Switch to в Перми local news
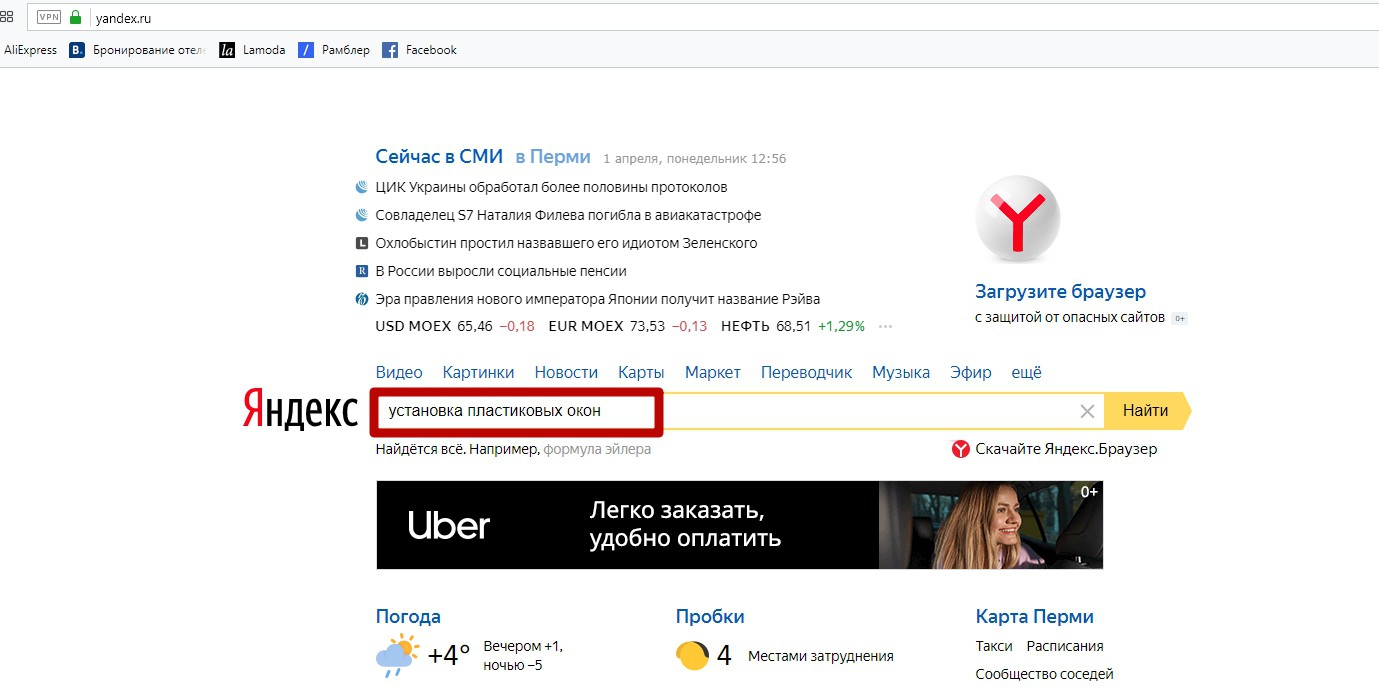The image size is (1379, 691). coord(553,157)
